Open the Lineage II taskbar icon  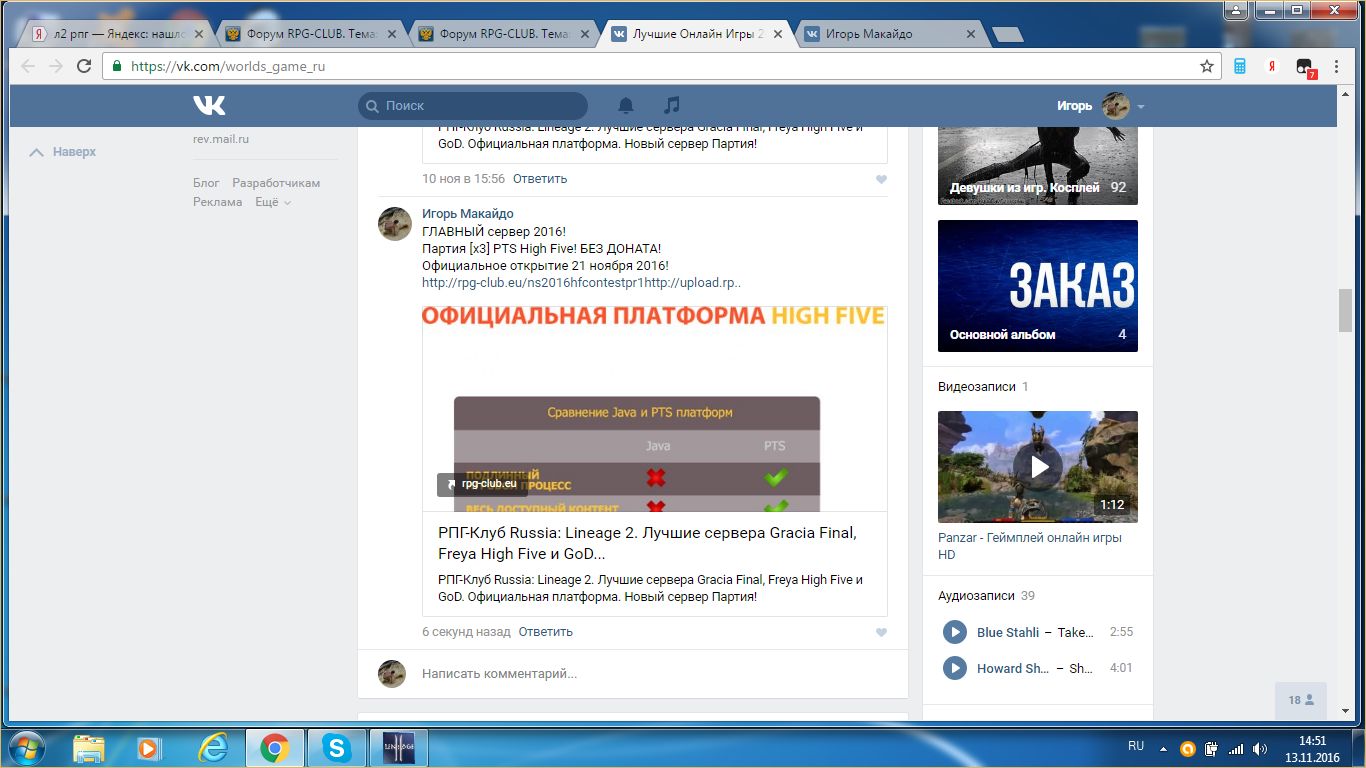click(x=399, y=747)
